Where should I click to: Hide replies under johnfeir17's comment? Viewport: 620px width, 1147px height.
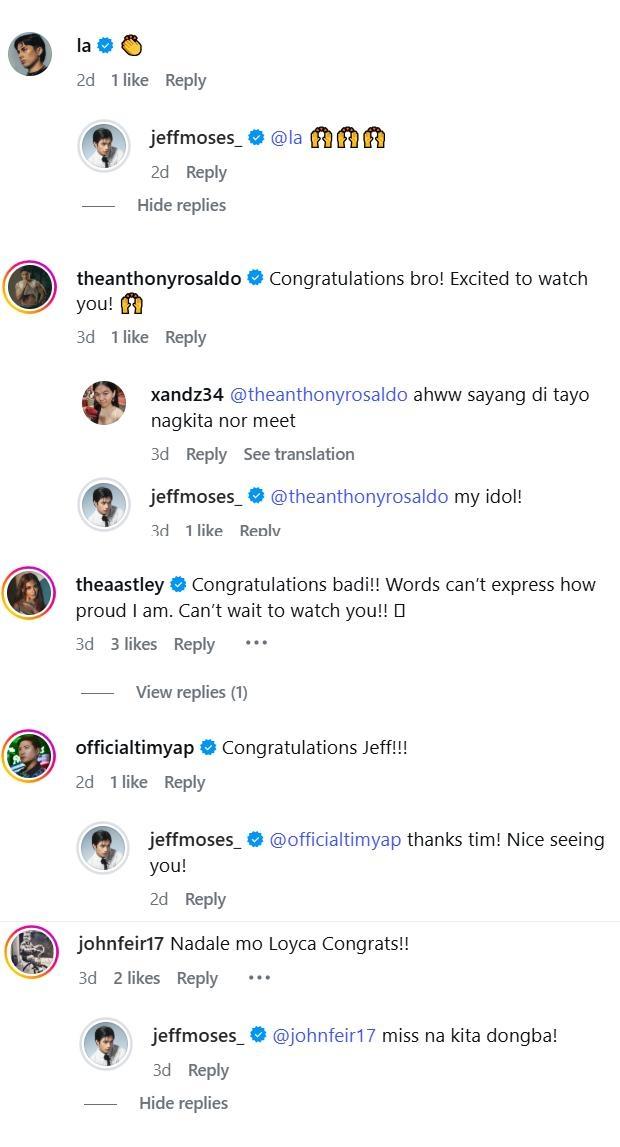click(183, 1103)
